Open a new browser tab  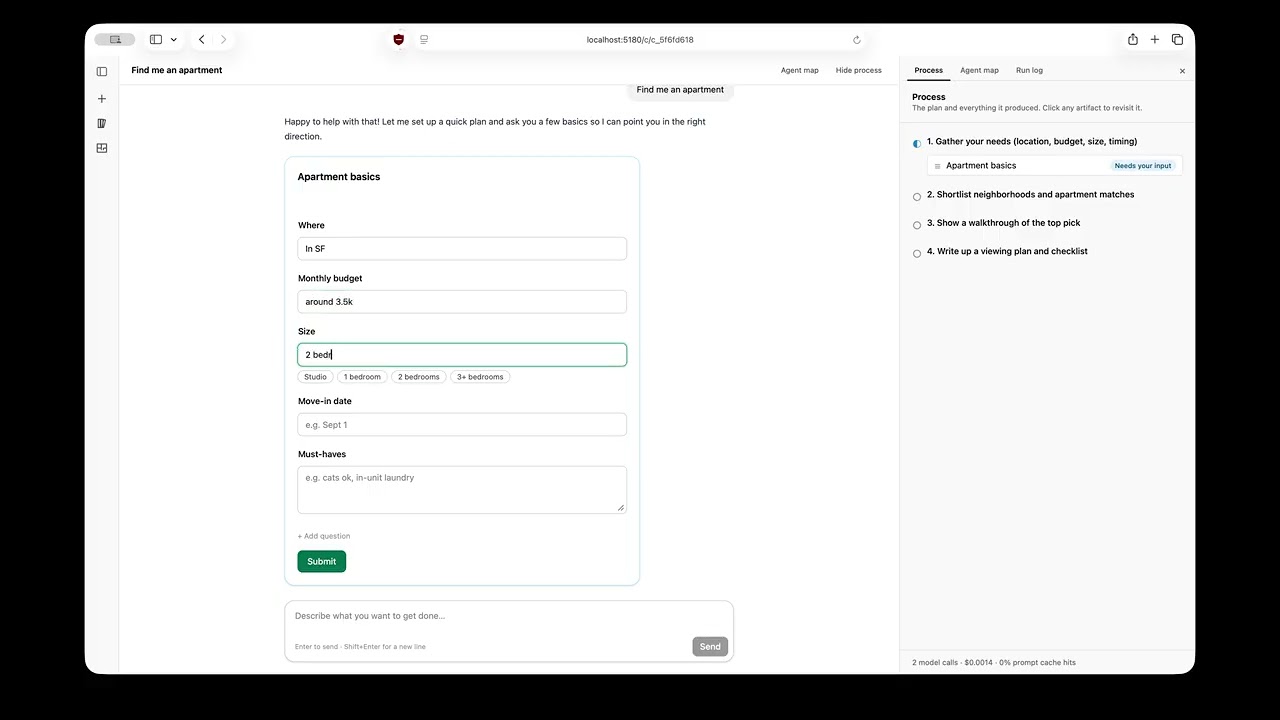click(x=1155, y=40)
